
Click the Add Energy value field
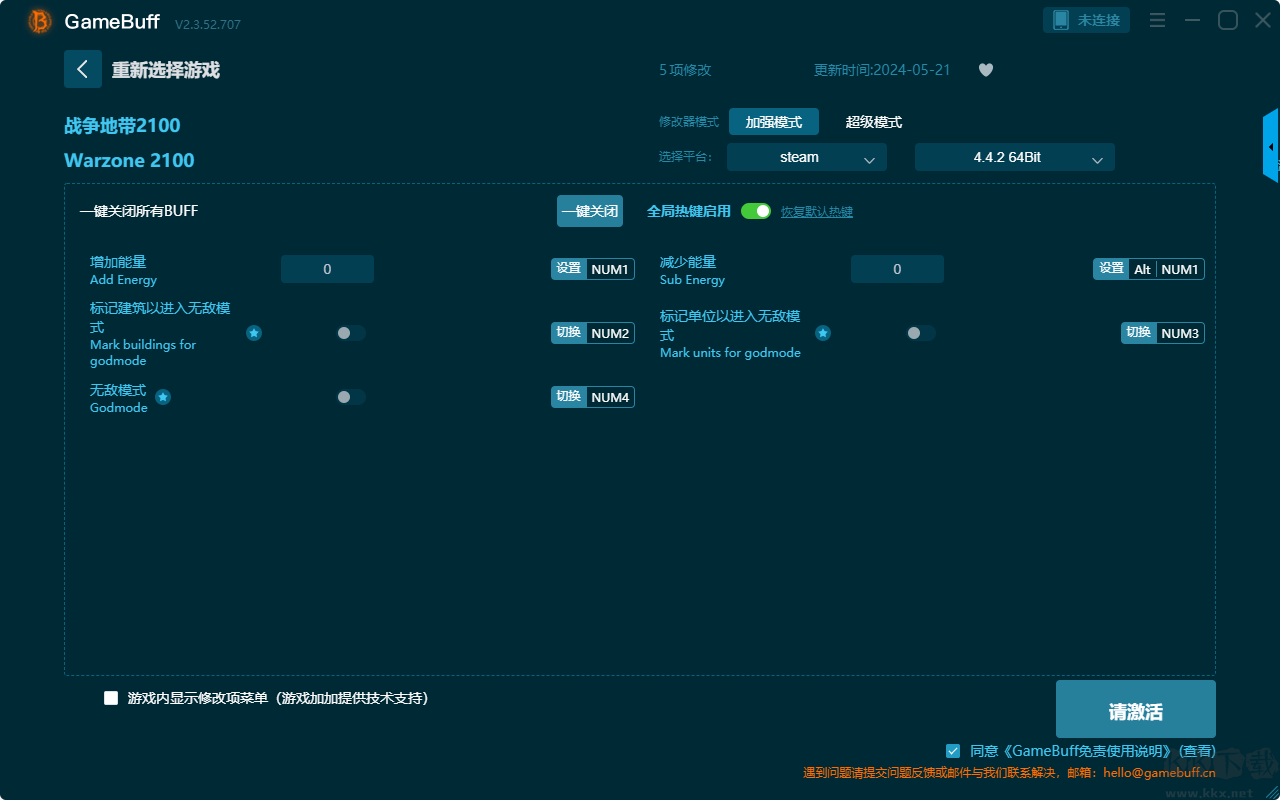point(327,269)
